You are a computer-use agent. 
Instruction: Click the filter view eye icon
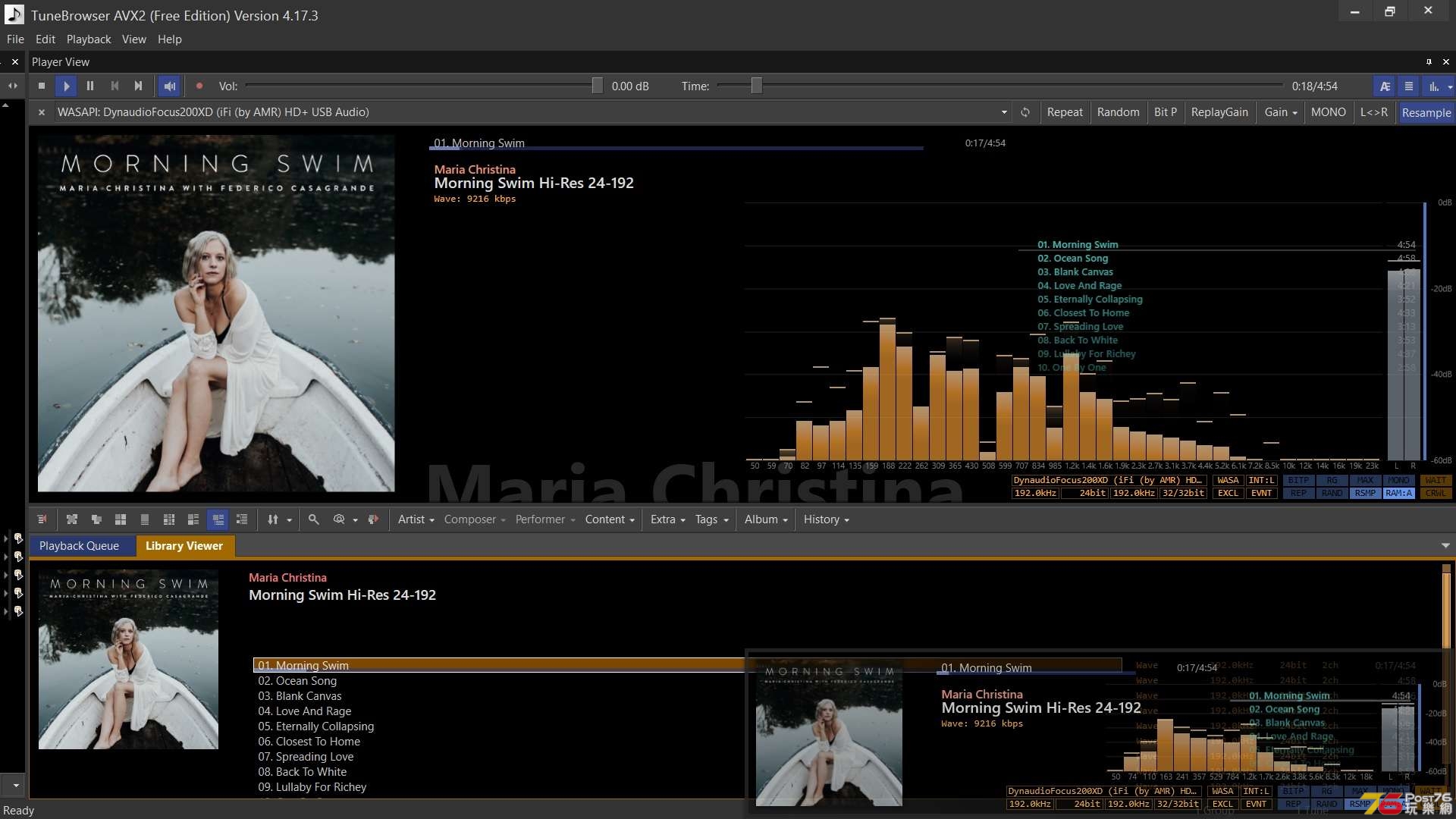[x=339, y=519]
